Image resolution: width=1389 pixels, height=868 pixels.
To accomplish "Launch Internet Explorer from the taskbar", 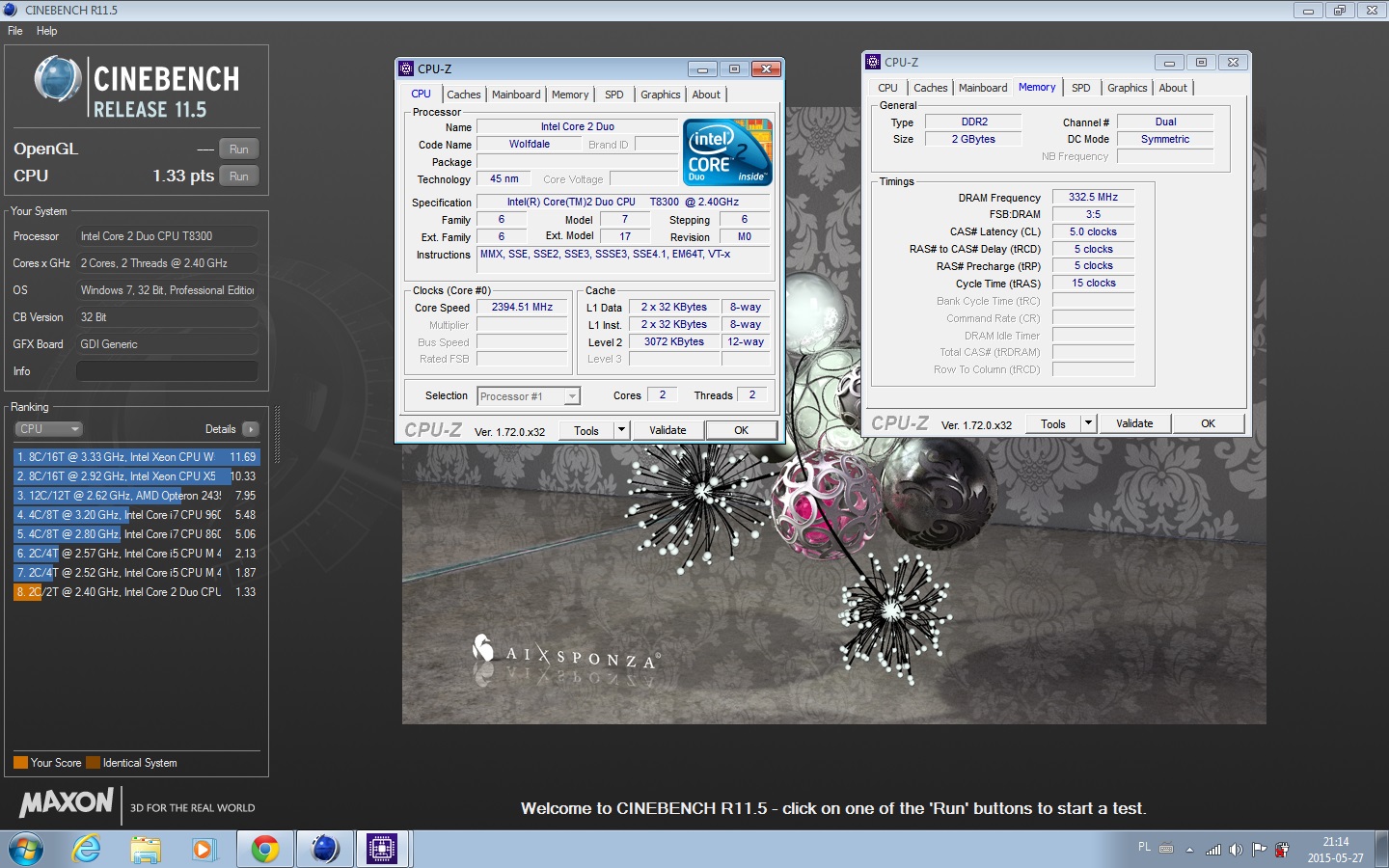I will click(87, 849).
